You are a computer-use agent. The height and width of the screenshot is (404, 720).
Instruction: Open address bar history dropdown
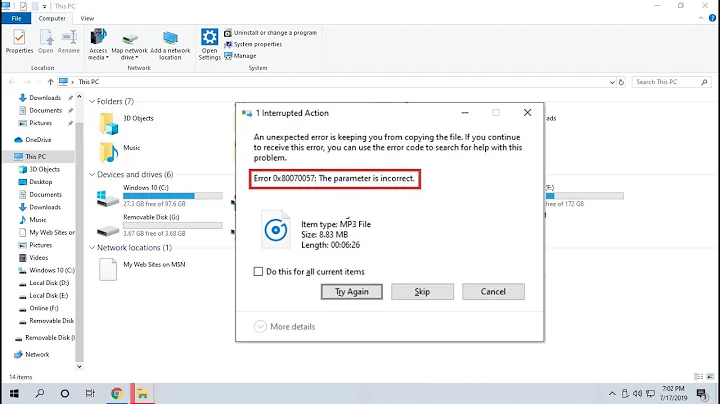612,82
